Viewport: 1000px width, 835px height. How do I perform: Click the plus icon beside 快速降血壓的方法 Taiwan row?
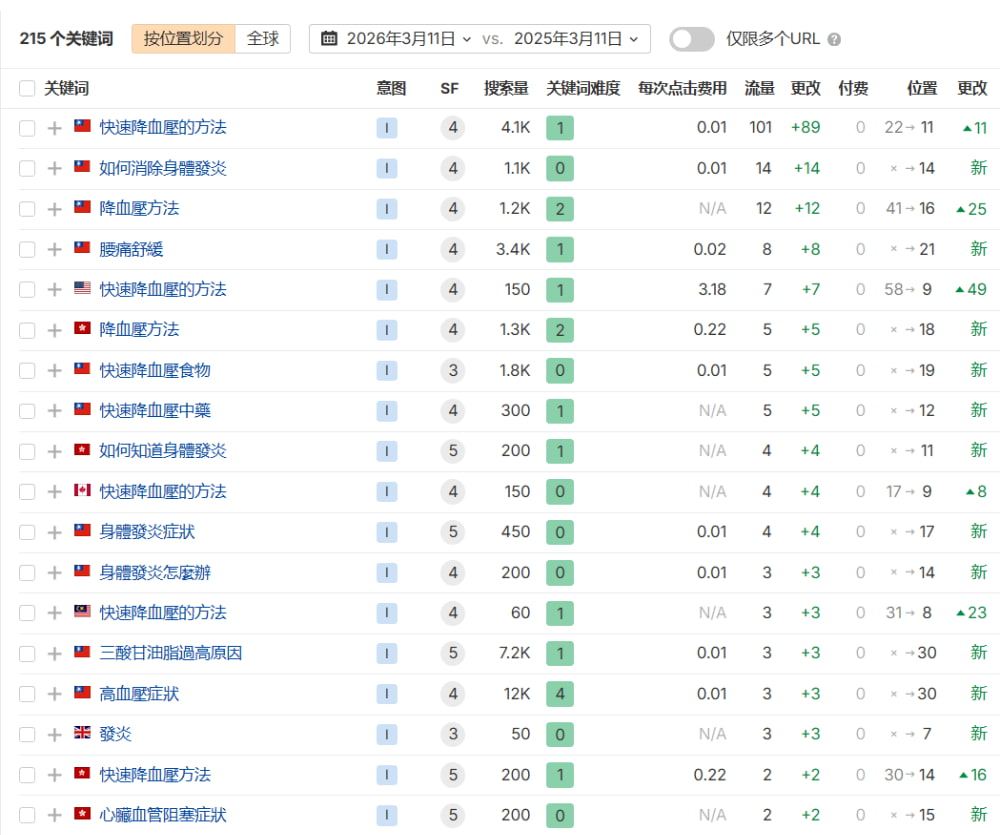click(x=54, y=128)
